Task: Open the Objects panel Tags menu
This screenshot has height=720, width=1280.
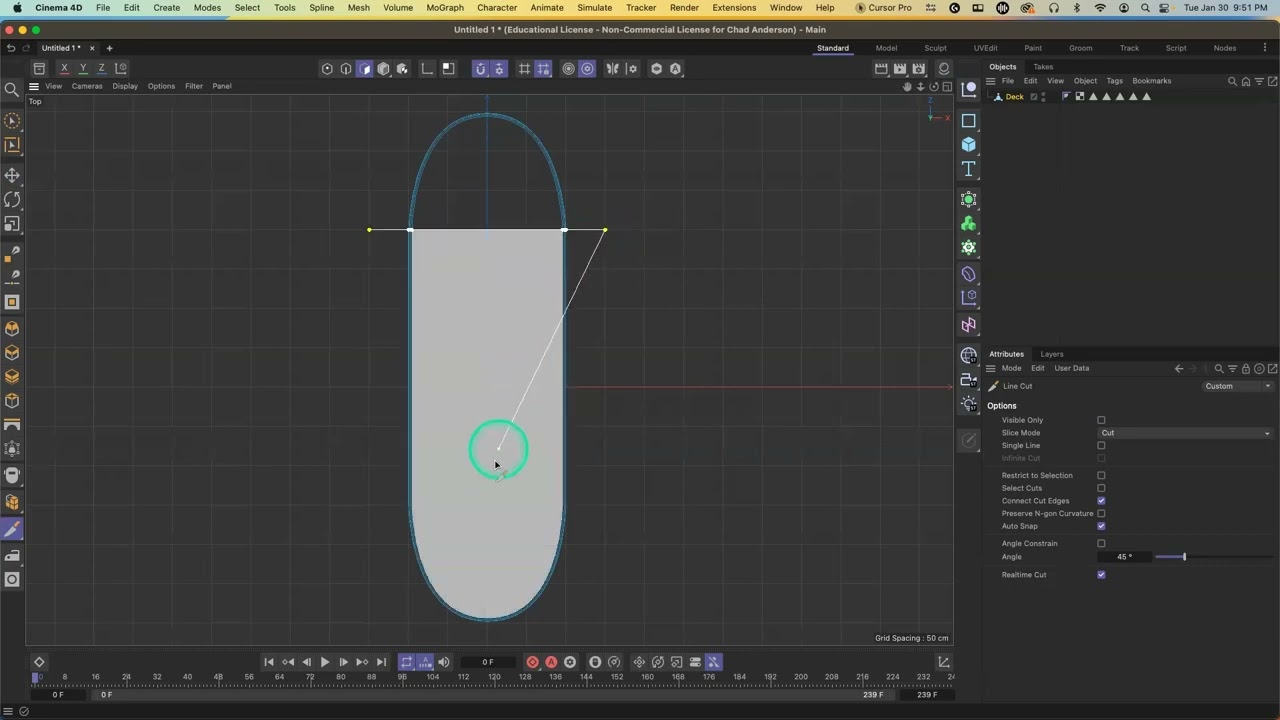Action: click(x=1115, y=81)
